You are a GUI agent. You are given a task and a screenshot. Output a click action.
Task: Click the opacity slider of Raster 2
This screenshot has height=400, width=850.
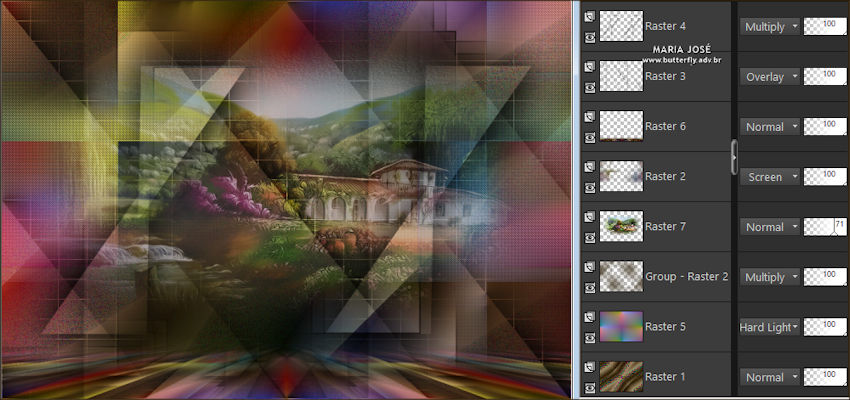825,177
